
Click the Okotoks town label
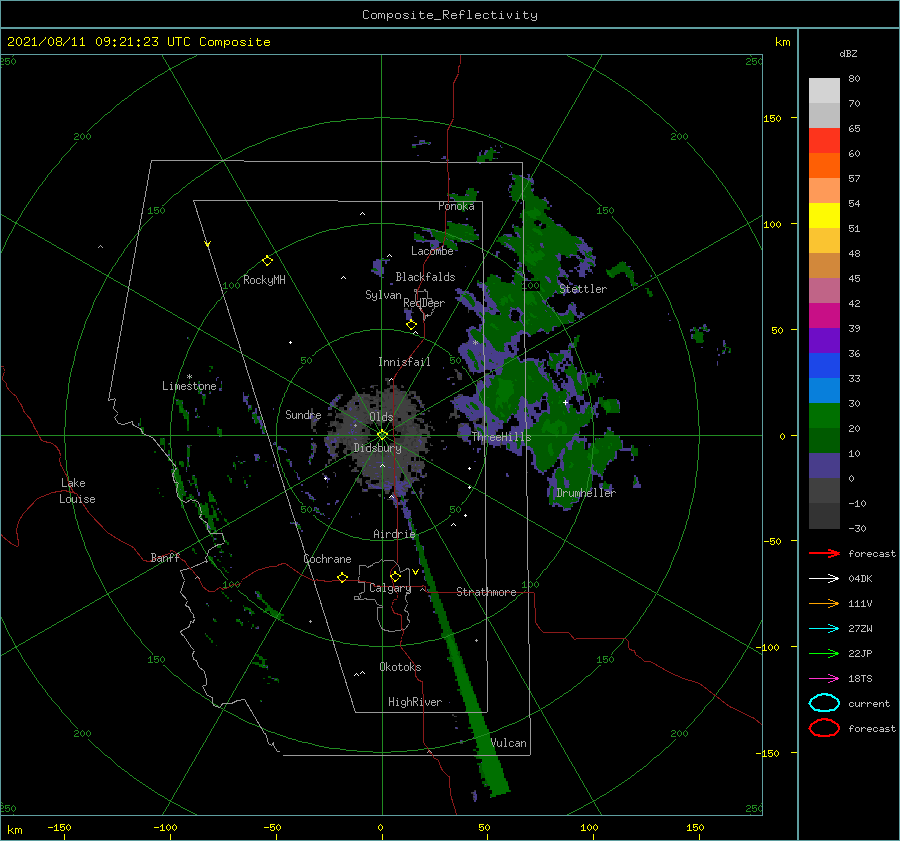(x=400, y=667)
